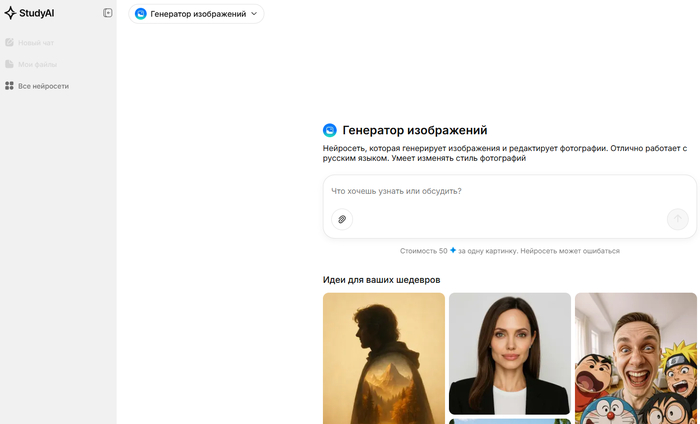Click the send arrow button
This screenshot has height=424, width=700.
(x=678, y=219)
